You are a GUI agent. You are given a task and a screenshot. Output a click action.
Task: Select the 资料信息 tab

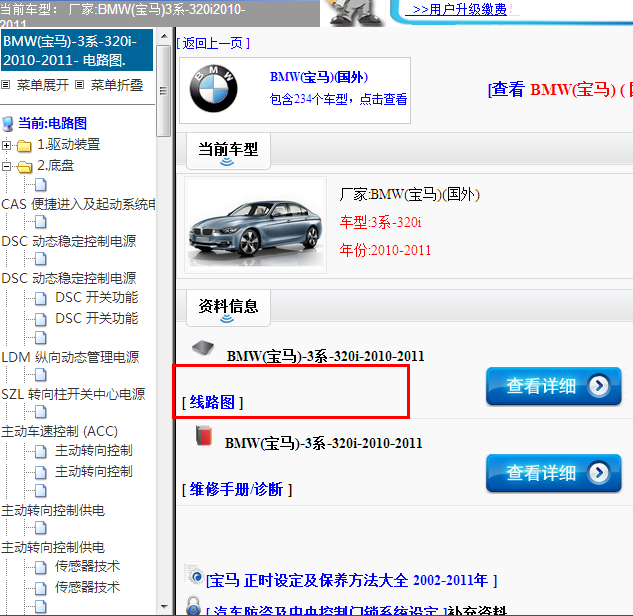click(228, 308)
